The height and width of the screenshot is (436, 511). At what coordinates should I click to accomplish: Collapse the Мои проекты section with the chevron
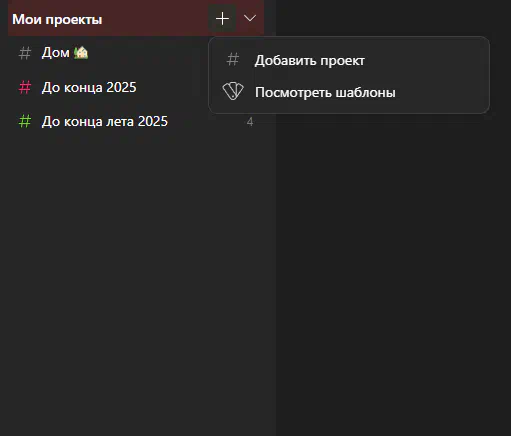pyautogui.click(x=250, y=18)
